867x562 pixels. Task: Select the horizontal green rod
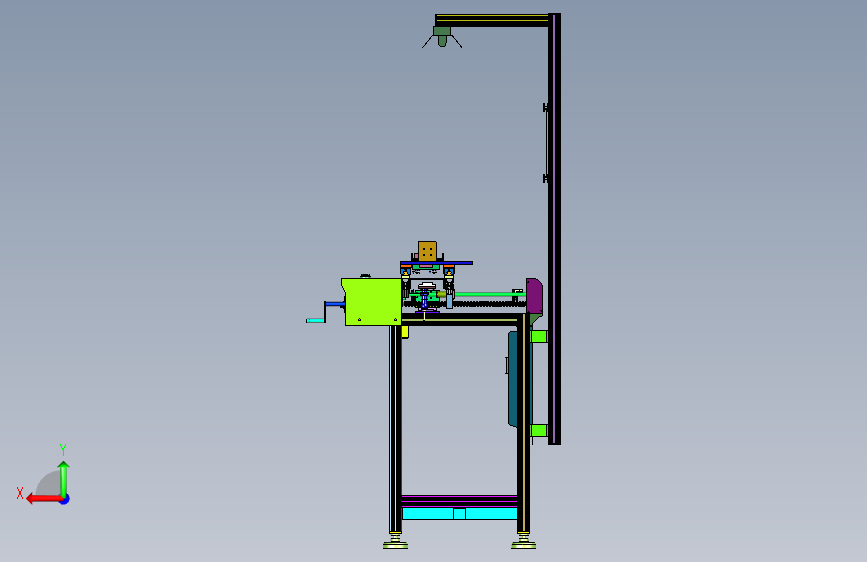[x=490, y=294]
